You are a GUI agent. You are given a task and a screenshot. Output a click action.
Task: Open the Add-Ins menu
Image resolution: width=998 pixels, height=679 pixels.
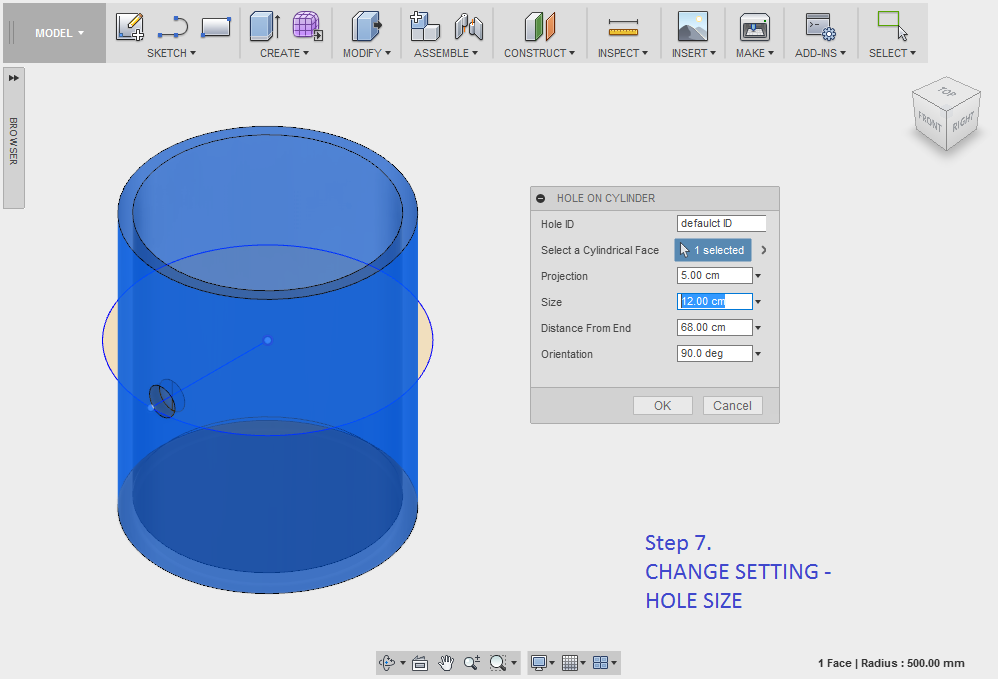pos(820,53)
